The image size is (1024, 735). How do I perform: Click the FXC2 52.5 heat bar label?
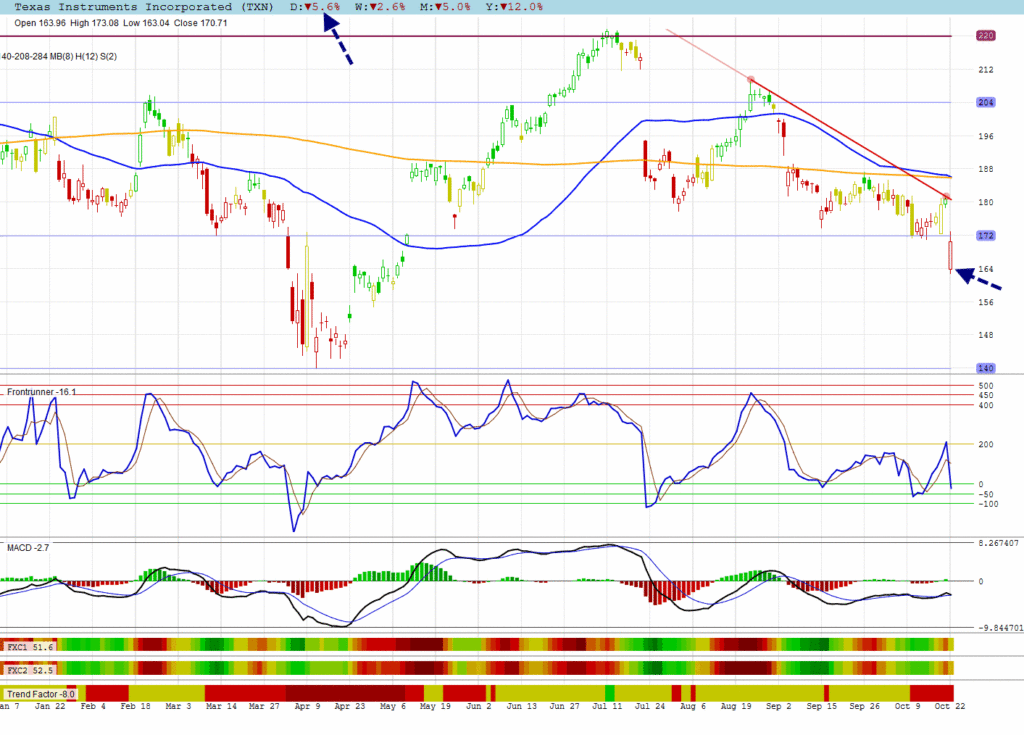[x=29, y=669]
